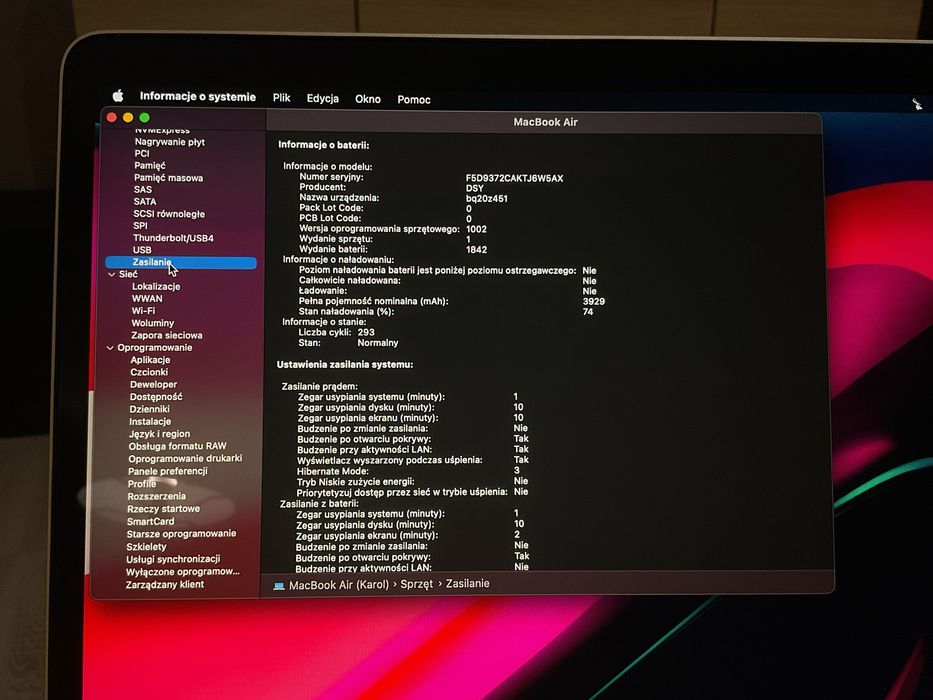Click the Ustawienia zasilania systemu heading

pos(345,364)
